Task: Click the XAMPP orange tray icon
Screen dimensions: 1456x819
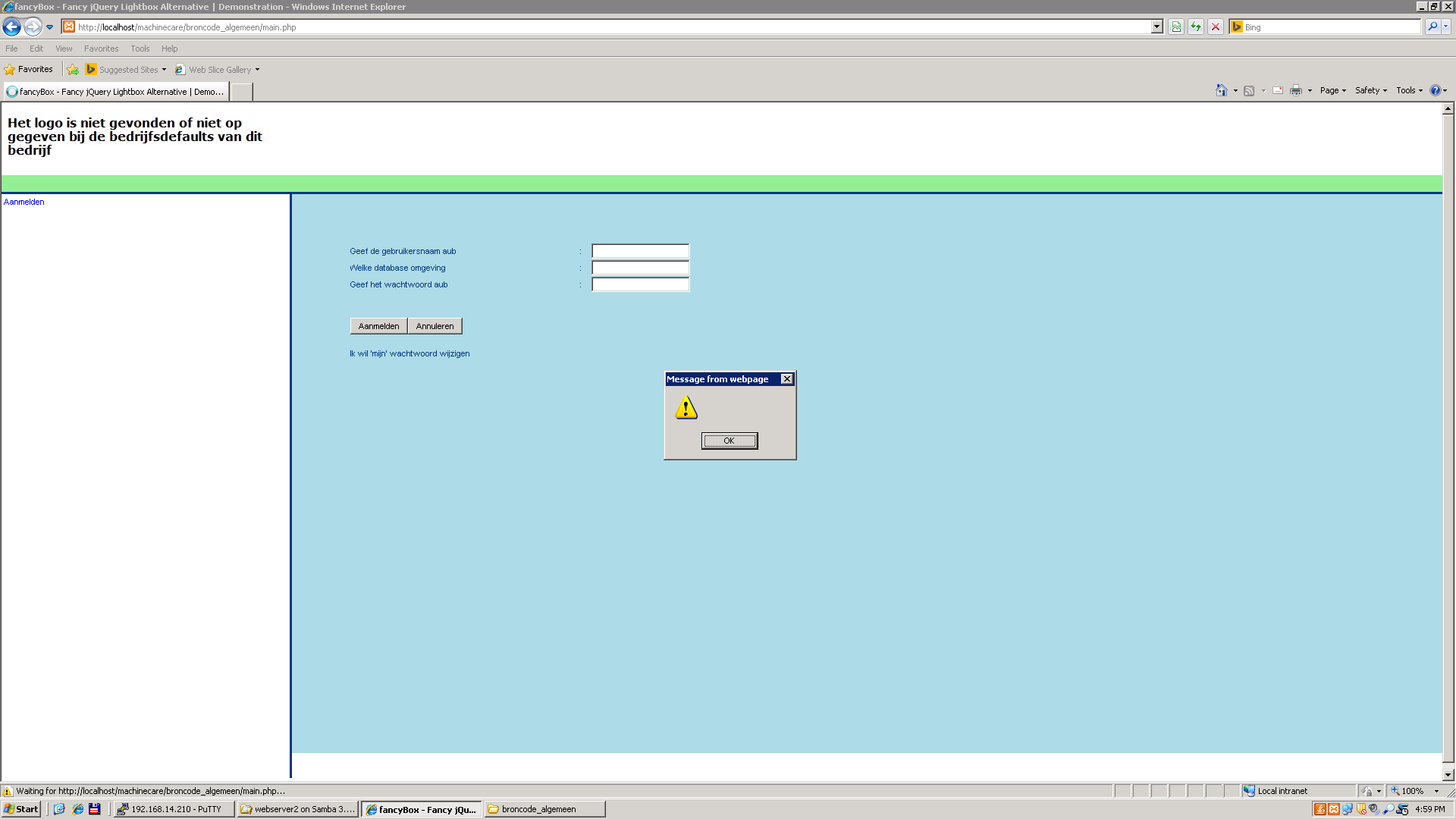Action: tap(1334, 809)
